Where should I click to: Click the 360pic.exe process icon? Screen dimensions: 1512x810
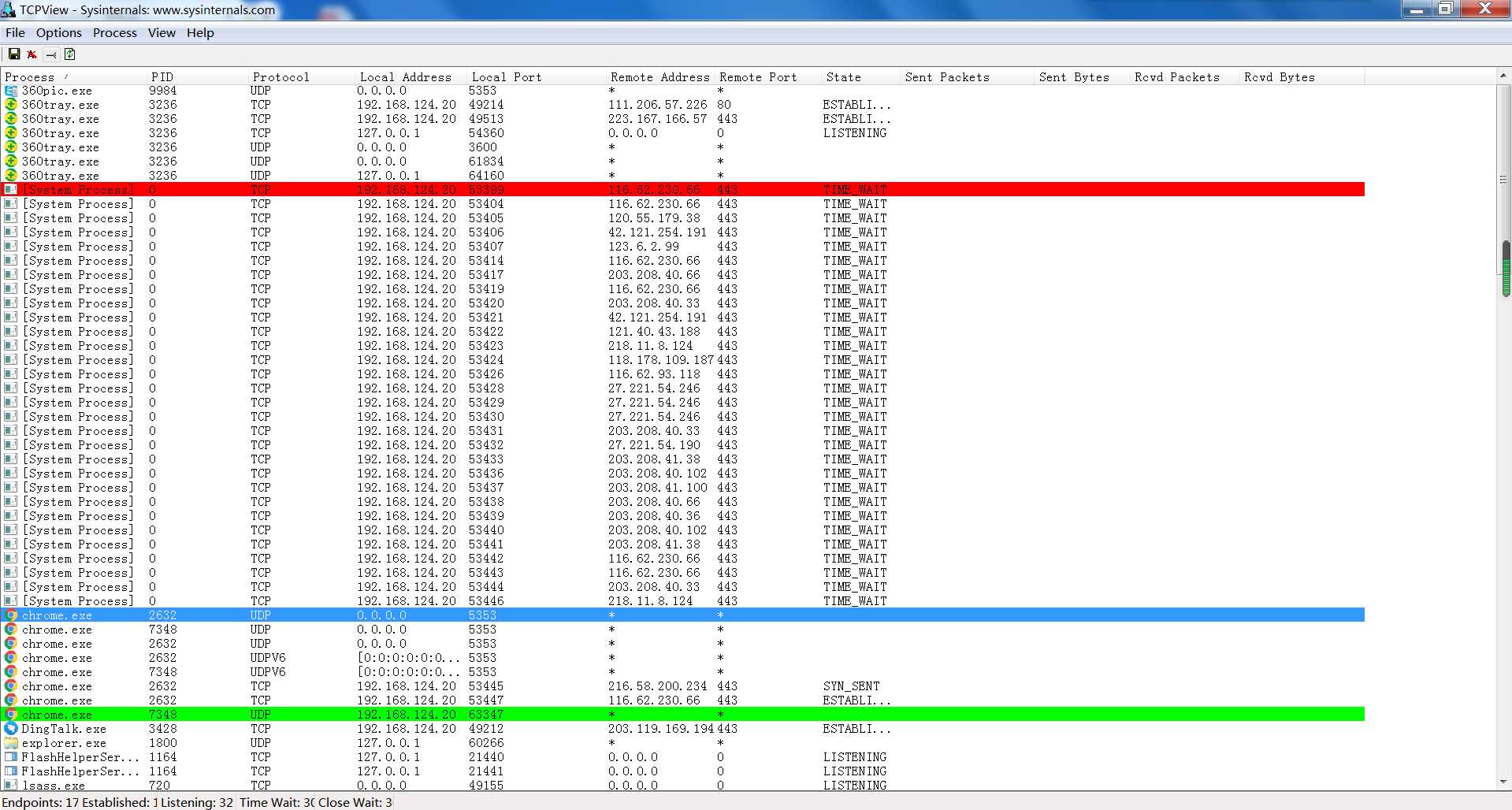pyautogui.click(x=10, y=91)
